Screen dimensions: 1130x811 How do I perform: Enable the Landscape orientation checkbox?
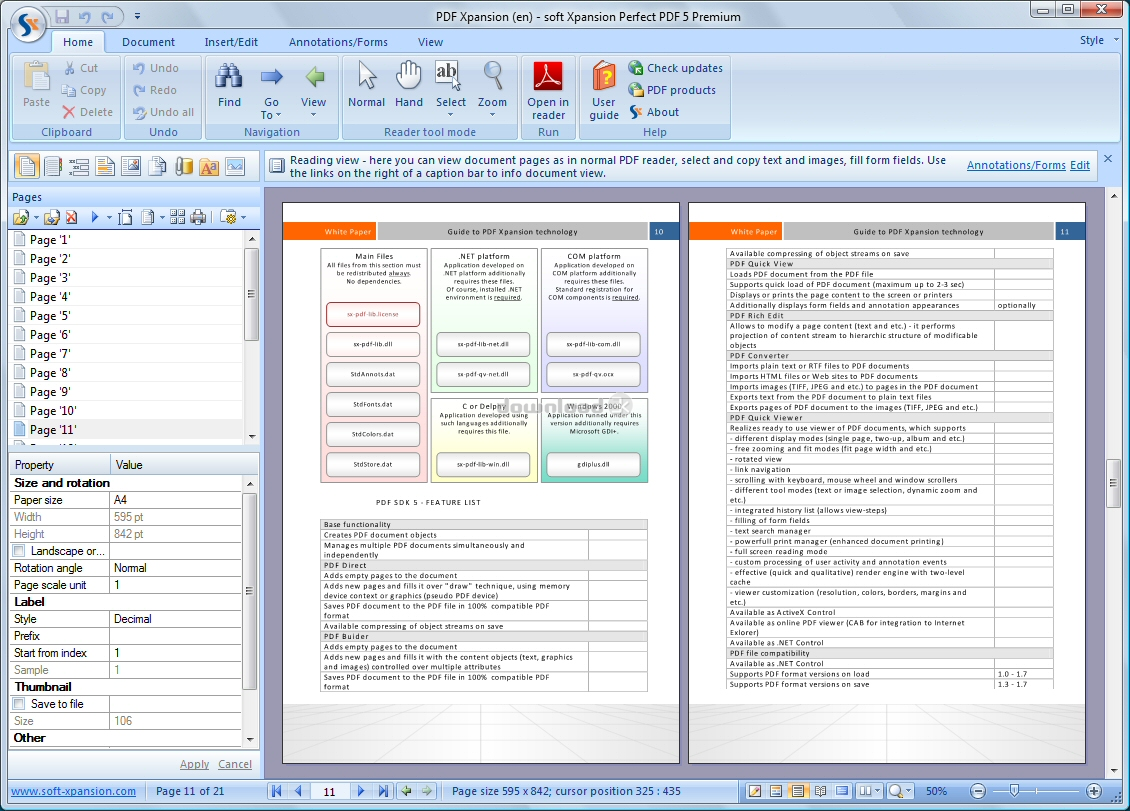[x=19, y=551]
